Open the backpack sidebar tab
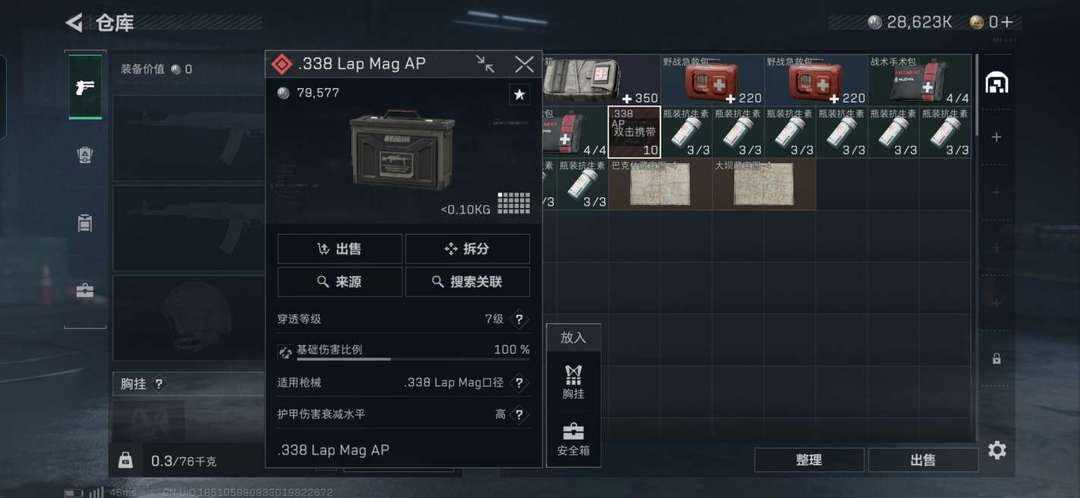The width and height of the screenshot is (1080, 498). tap(85, 223)
